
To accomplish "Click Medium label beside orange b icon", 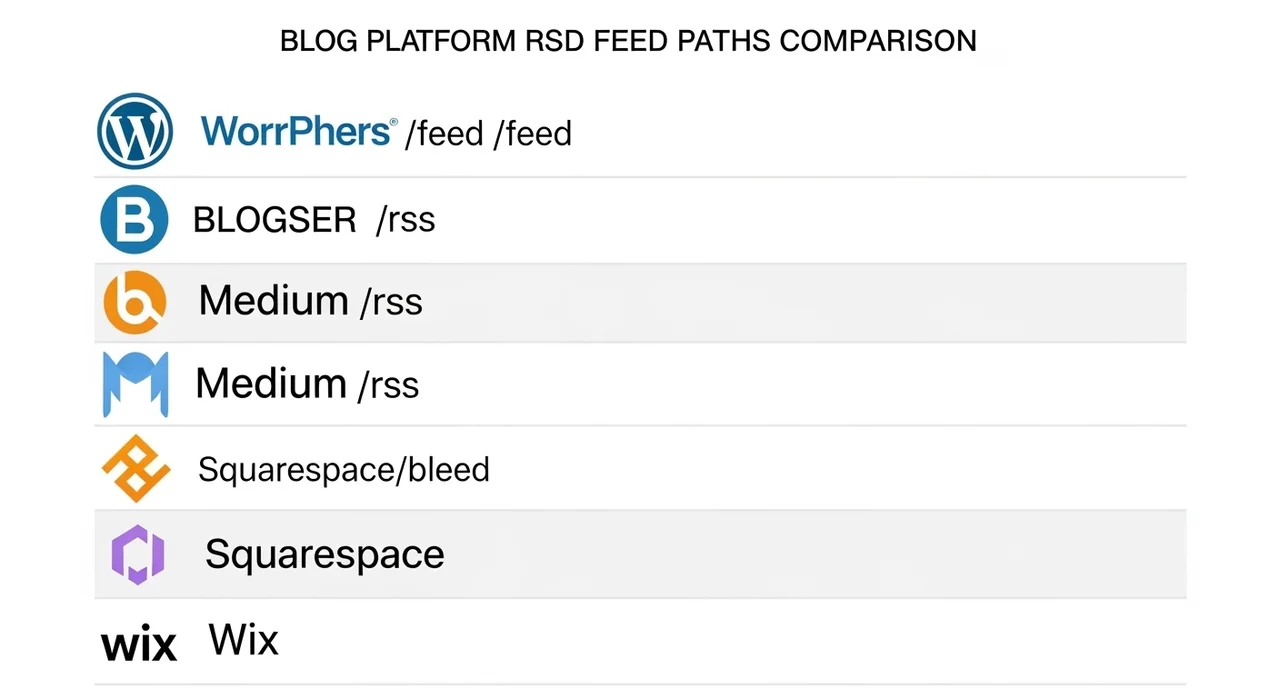I will pyautogui.click(x=273, y=300).
